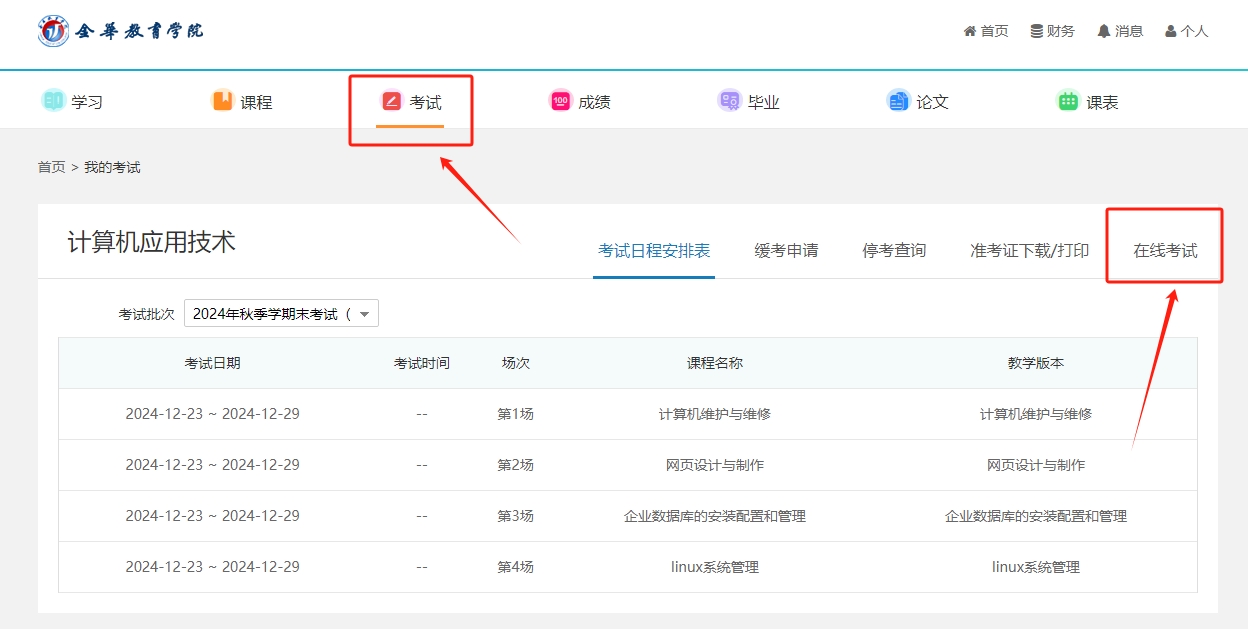
Task: Click the purple 毕业 graduation icon
Action: tap(729, 101)
